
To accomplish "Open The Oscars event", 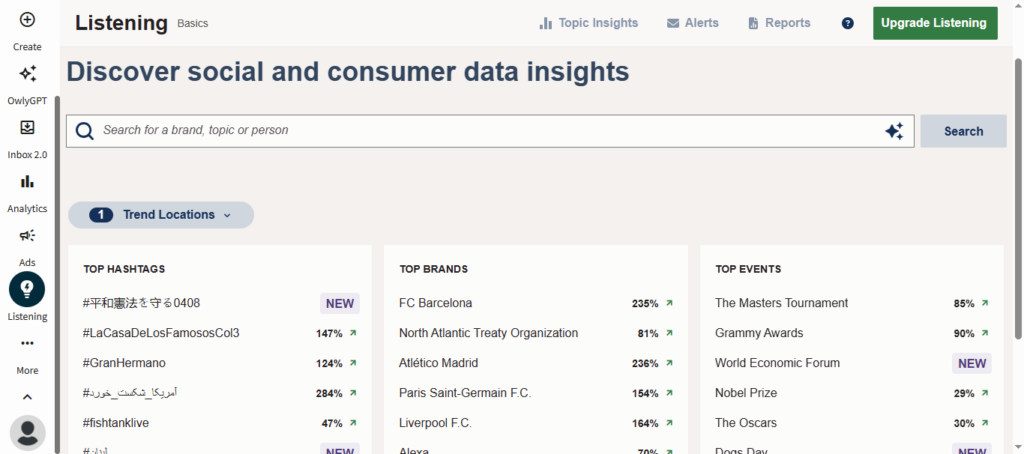I will [746, 423].
